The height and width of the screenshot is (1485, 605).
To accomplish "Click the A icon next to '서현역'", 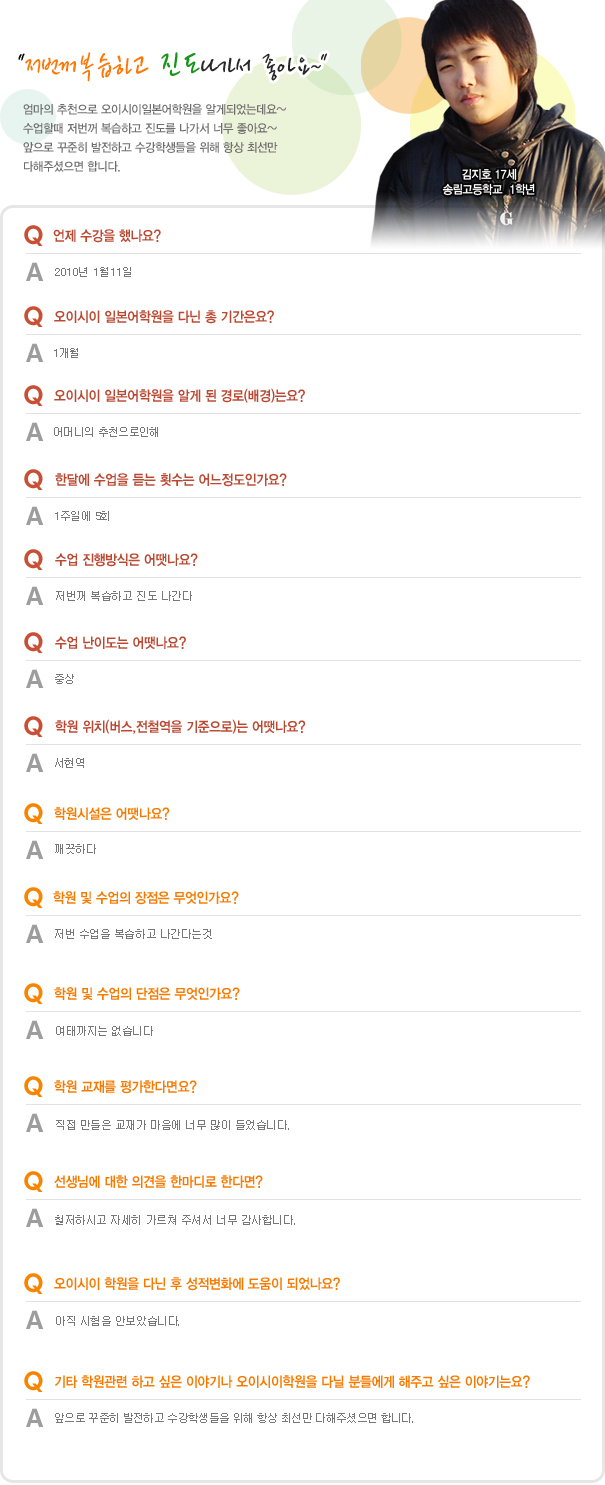I will [34, 763].
